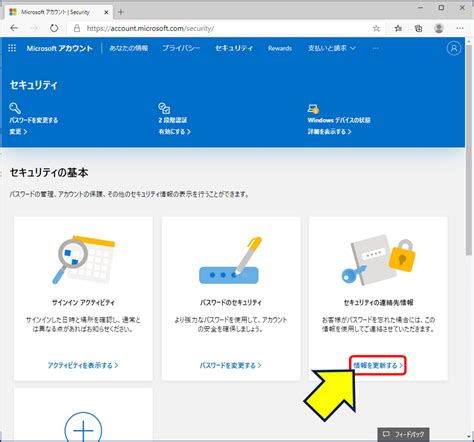Click the account avatar in header
Screen dimensions: 474x442
454,48
